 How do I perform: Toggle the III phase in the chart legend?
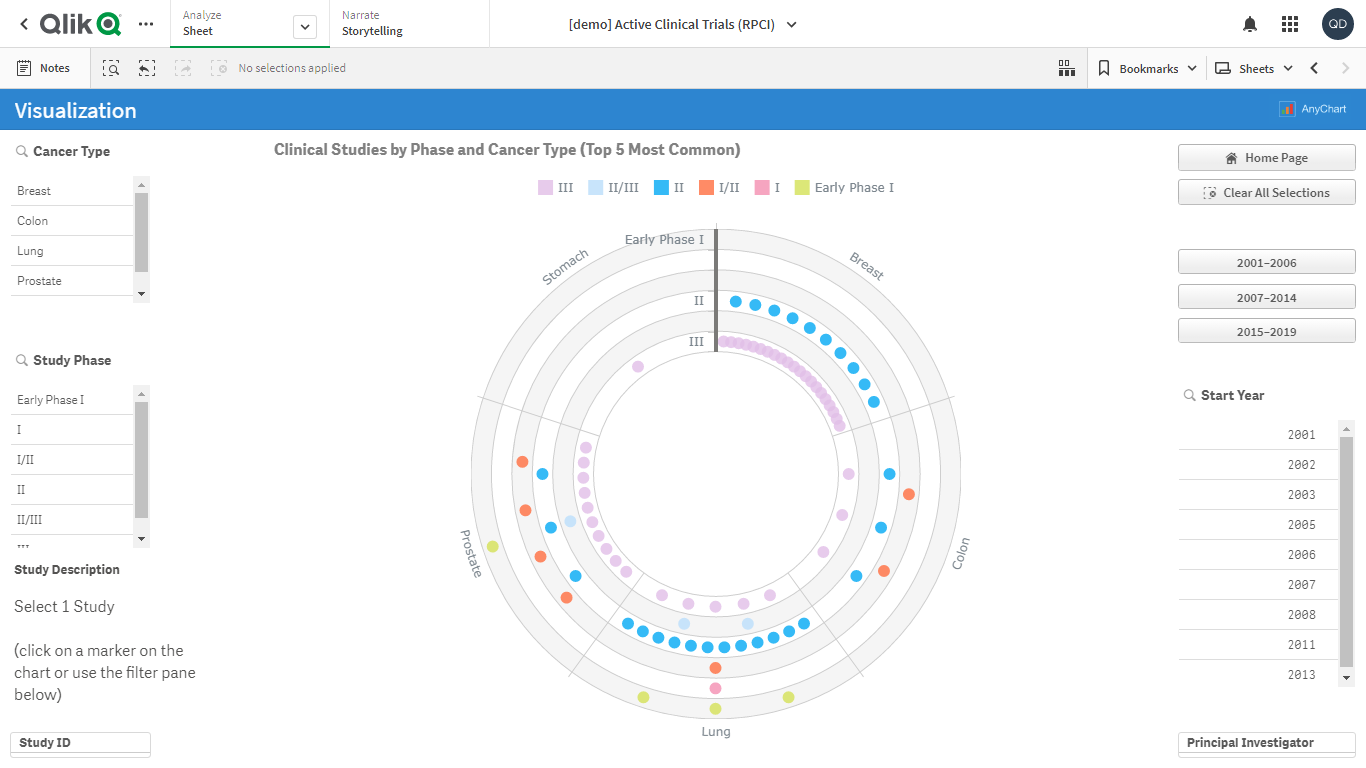(x=554, y=187)
